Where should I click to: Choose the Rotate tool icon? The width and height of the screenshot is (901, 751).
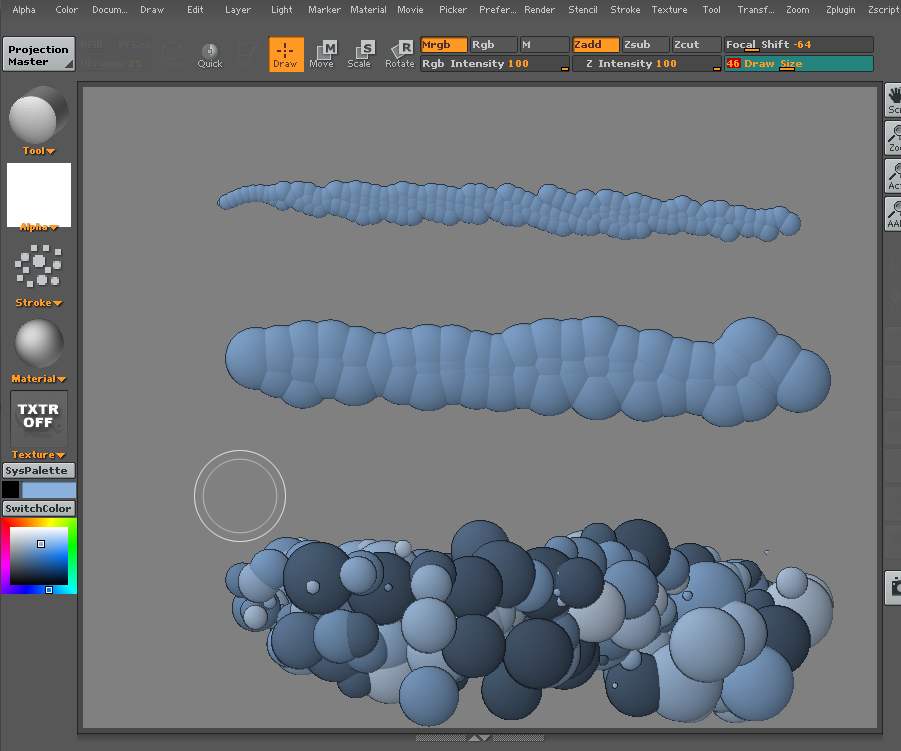tap(400, 54)
